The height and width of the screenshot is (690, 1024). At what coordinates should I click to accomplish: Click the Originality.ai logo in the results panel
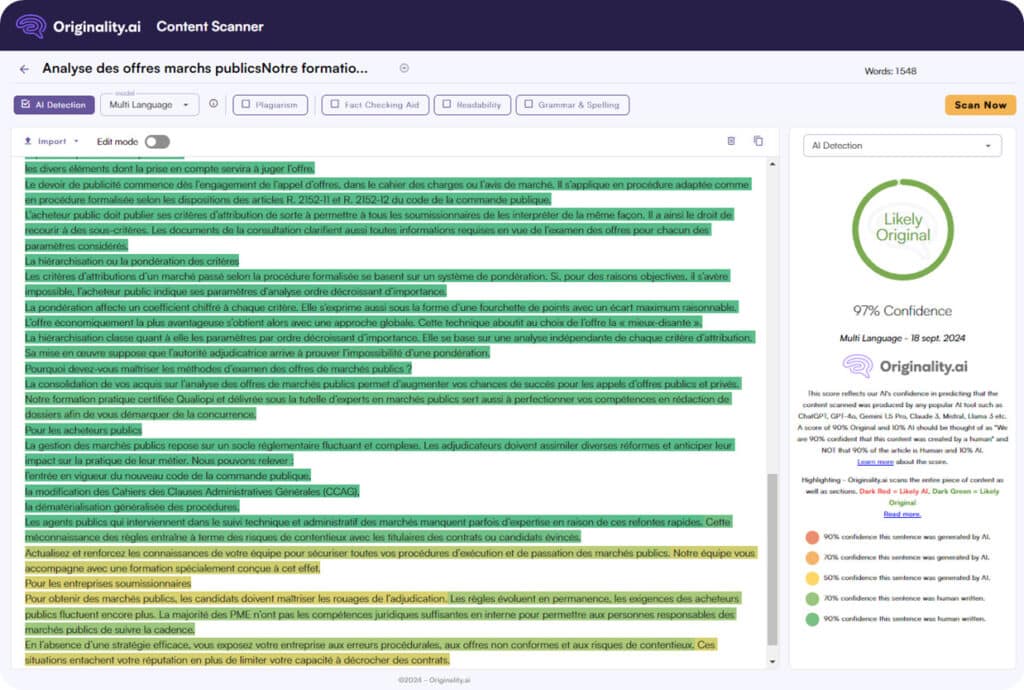(x=904, y=366)
